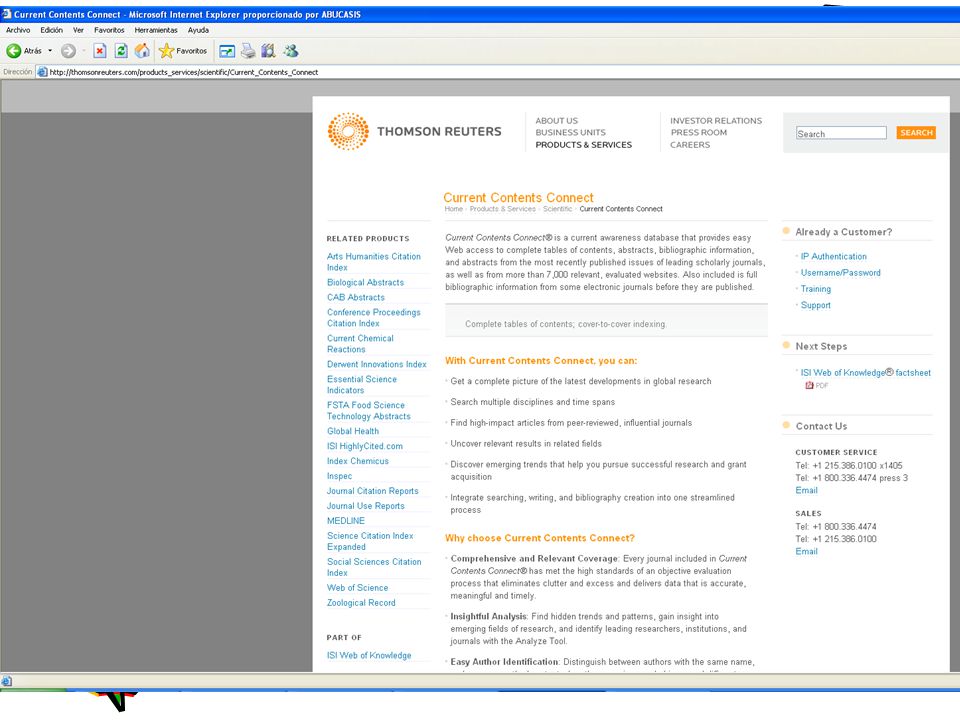Screen dimensions: 960x720
Task: Open INVESTOR RELATIONS link
Action: tap(716, 121)
